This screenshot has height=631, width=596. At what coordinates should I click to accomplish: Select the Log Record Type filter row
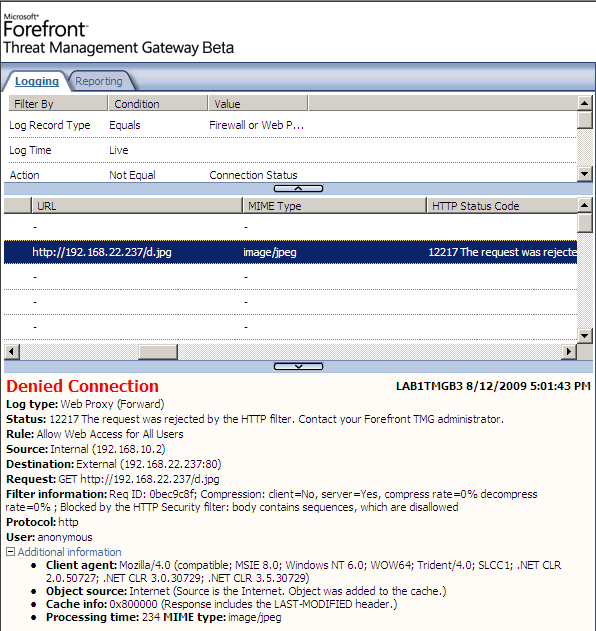pos(293,125)
